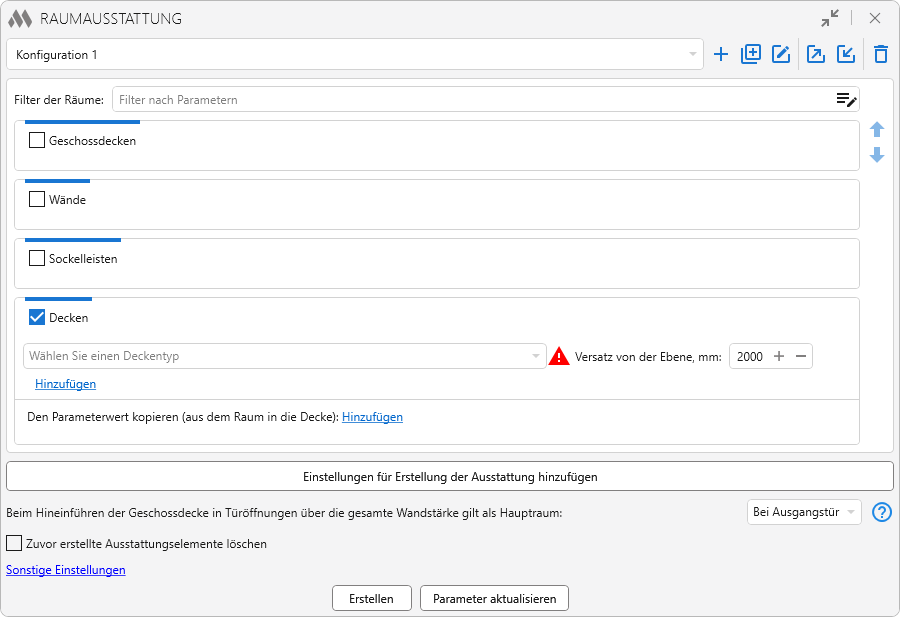Open the Sonstige Einstellungen link

point(66,570)
